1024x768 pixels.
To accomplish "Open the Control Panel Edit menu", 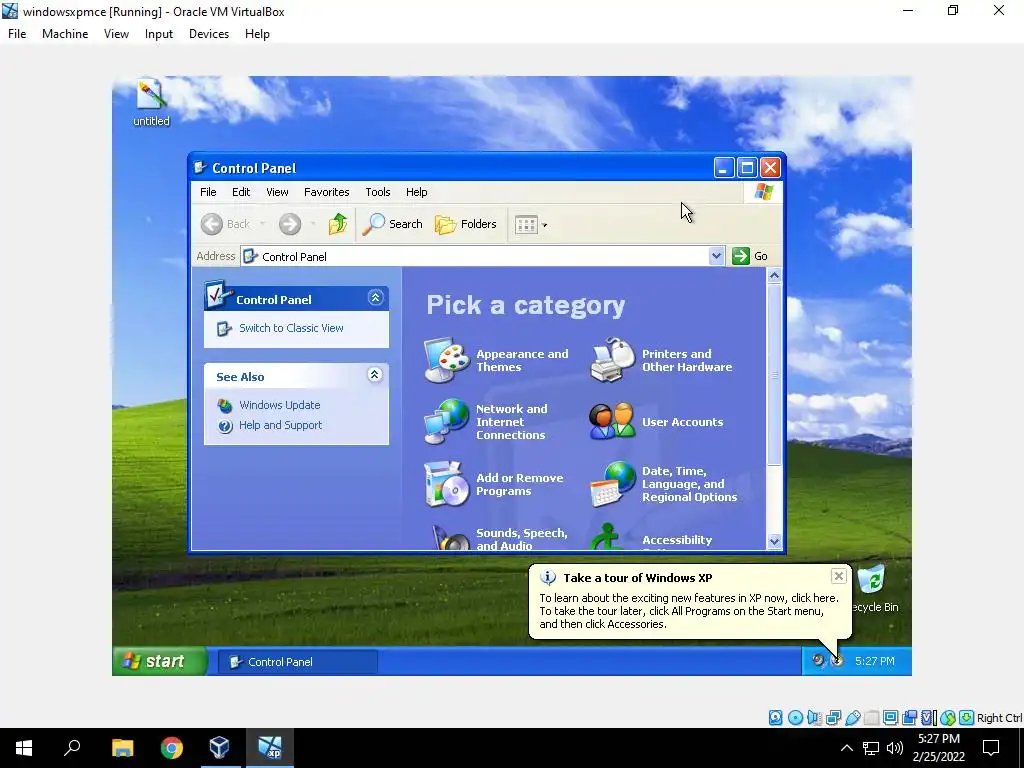I will point(241,192).
